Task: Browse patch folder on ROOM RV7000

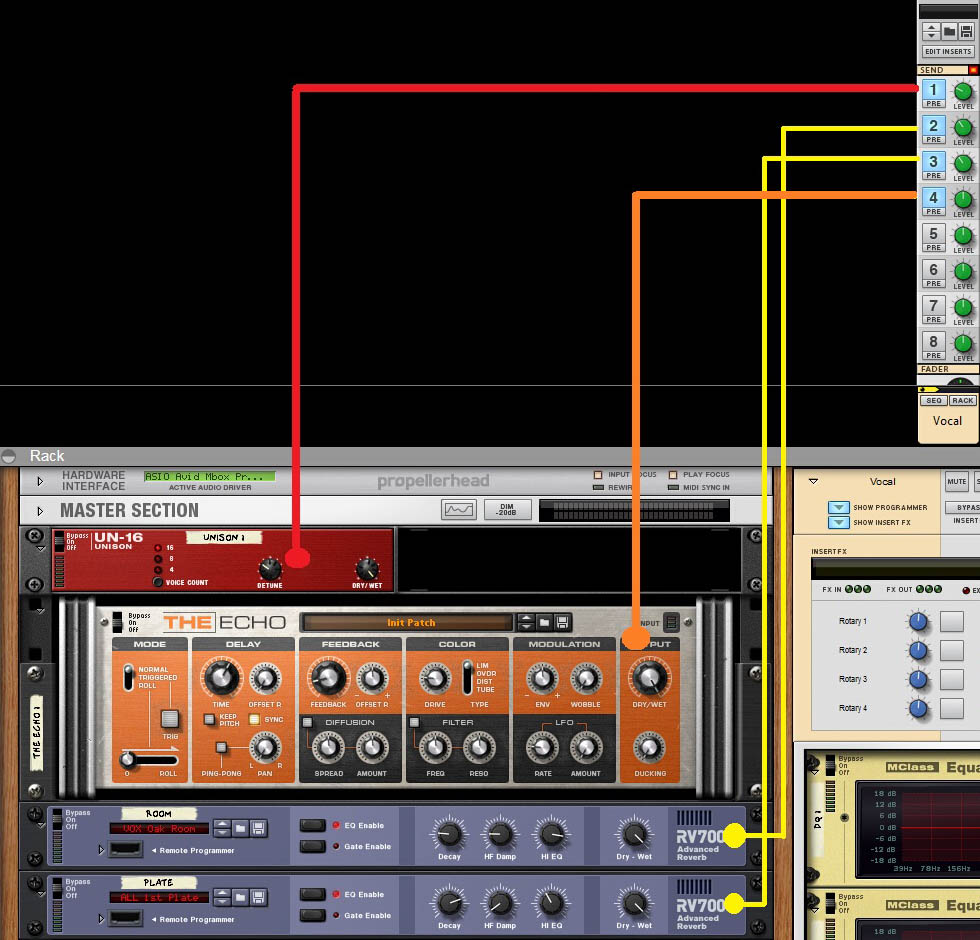Action: pos(241,829)
